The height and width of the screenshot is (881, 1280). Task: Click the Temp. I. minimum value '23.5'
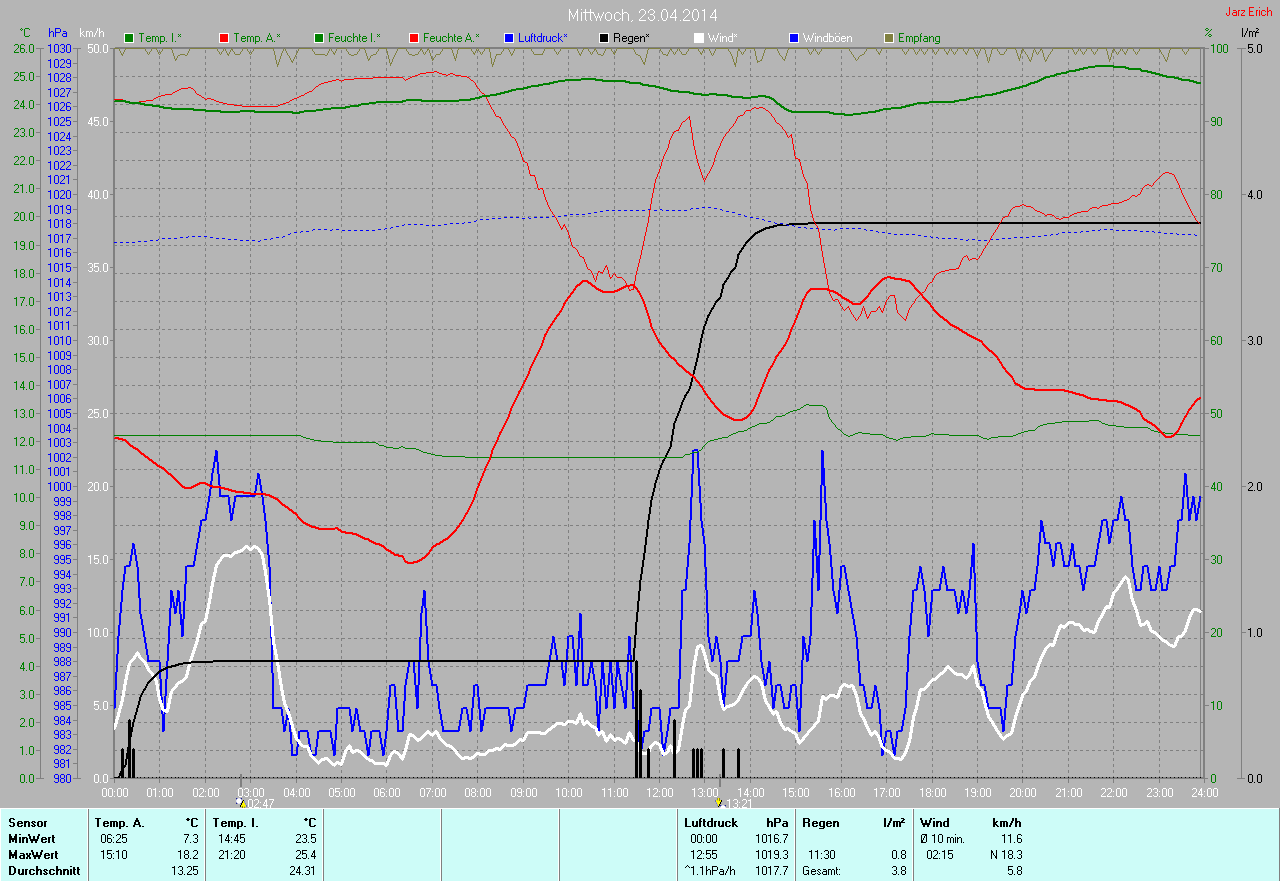pos(305,839)
